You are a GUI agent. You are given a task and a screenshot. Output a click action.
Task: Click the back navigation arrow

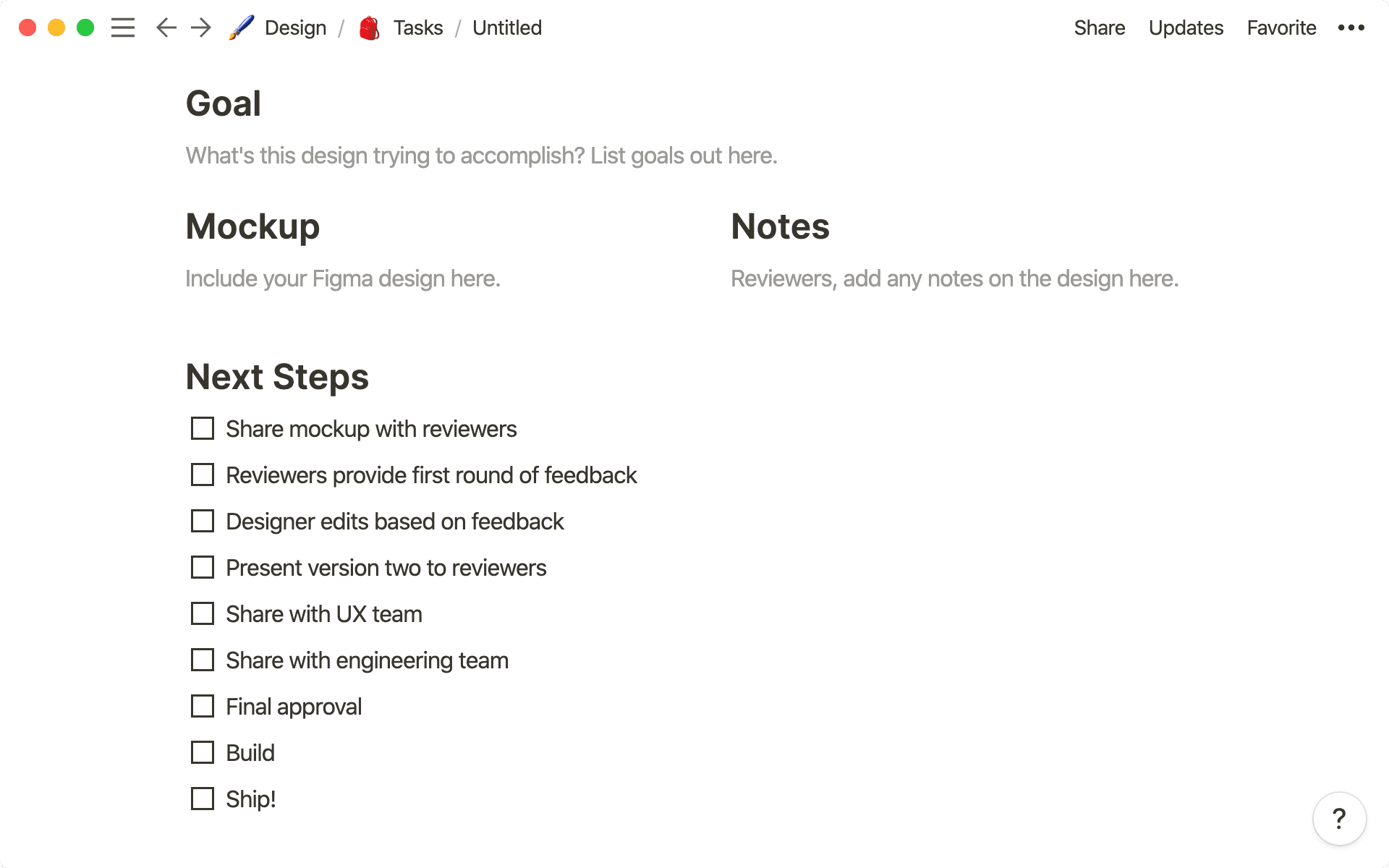click(165, 27)
